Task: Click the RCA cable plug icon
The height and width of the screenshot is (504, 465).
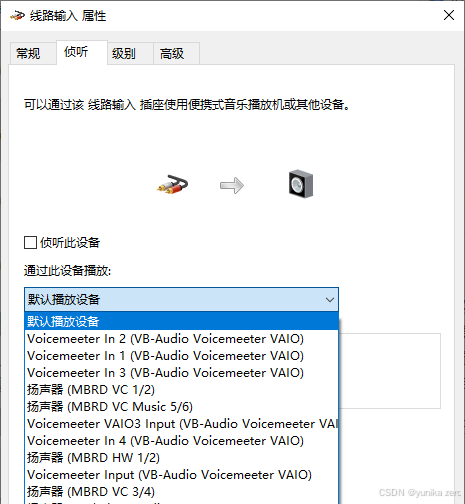Action: coord(172,185)
